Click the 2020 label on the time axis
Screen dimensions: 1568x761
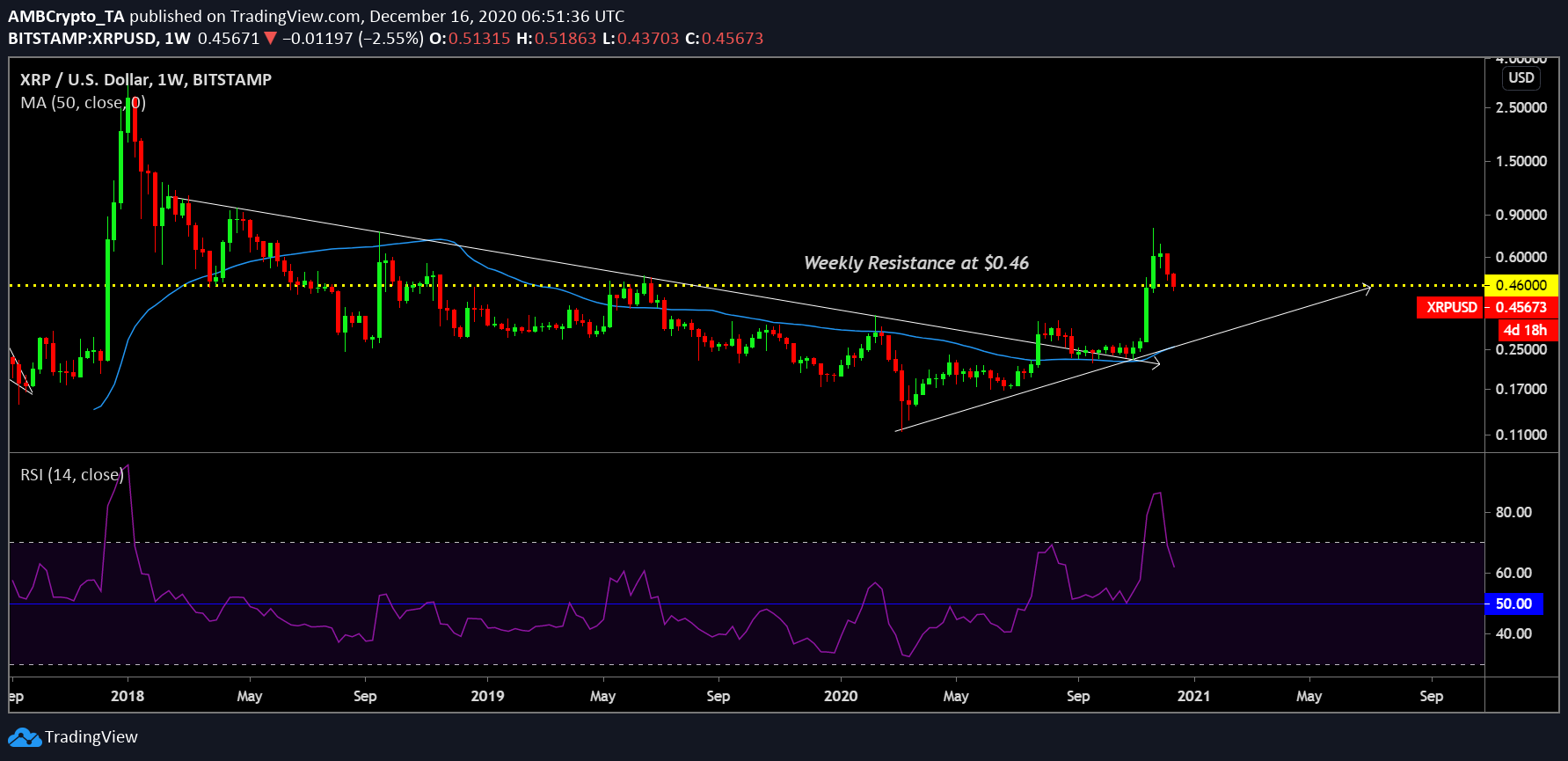841,696
